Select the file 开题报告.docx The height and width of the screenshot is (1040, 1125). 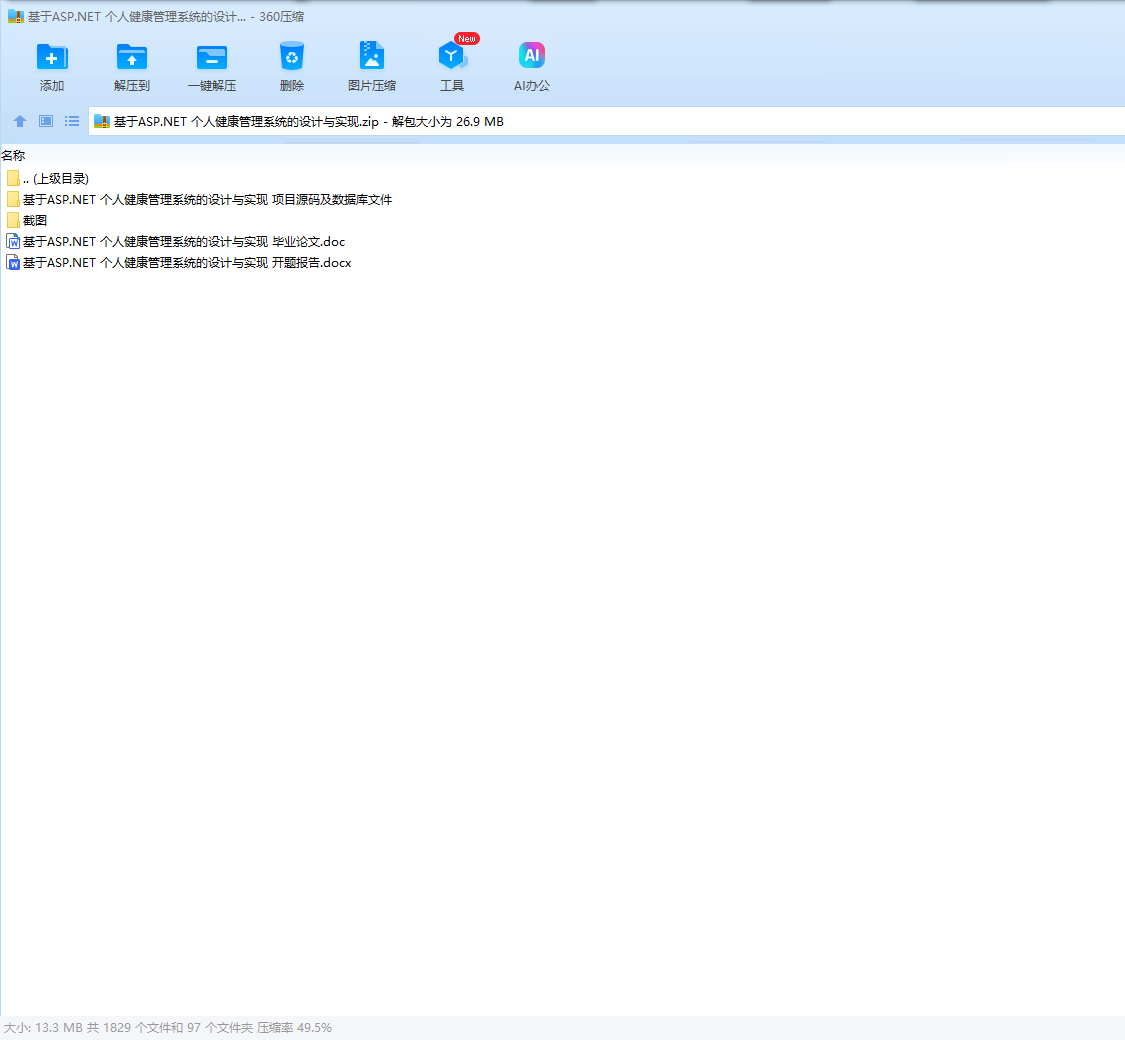click(x=187, y=263)
